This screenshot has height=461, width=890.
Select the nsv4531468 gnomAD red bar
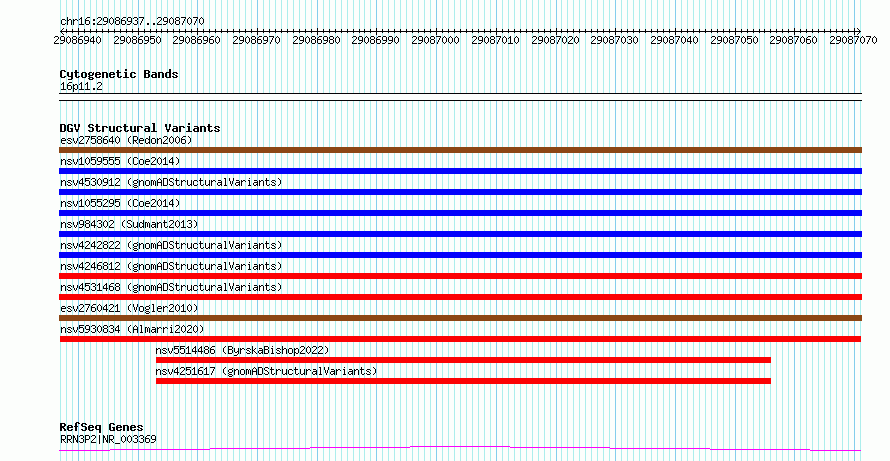point(460,297)
